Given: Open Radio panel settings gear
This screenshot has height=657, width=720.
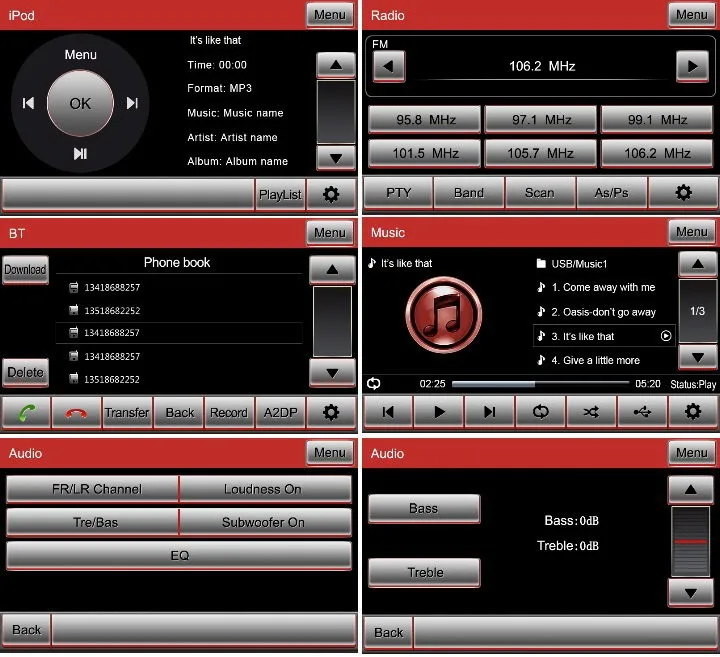Looking at the screenshot, I should (x=683, y=193).
